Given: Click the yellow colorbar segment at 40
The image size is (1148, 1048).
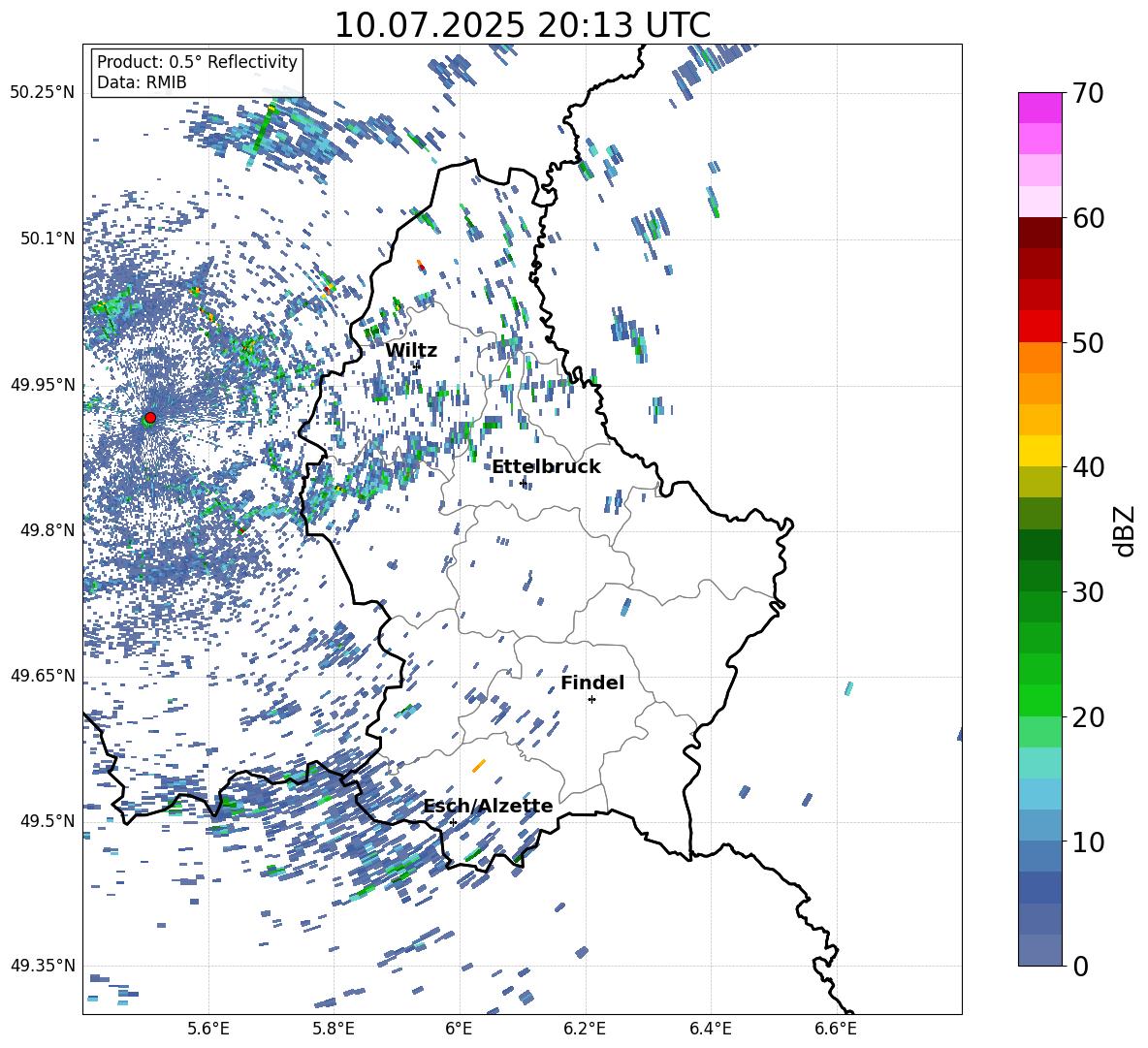Looking at the screenshot, I should (x=1039, y=451).
